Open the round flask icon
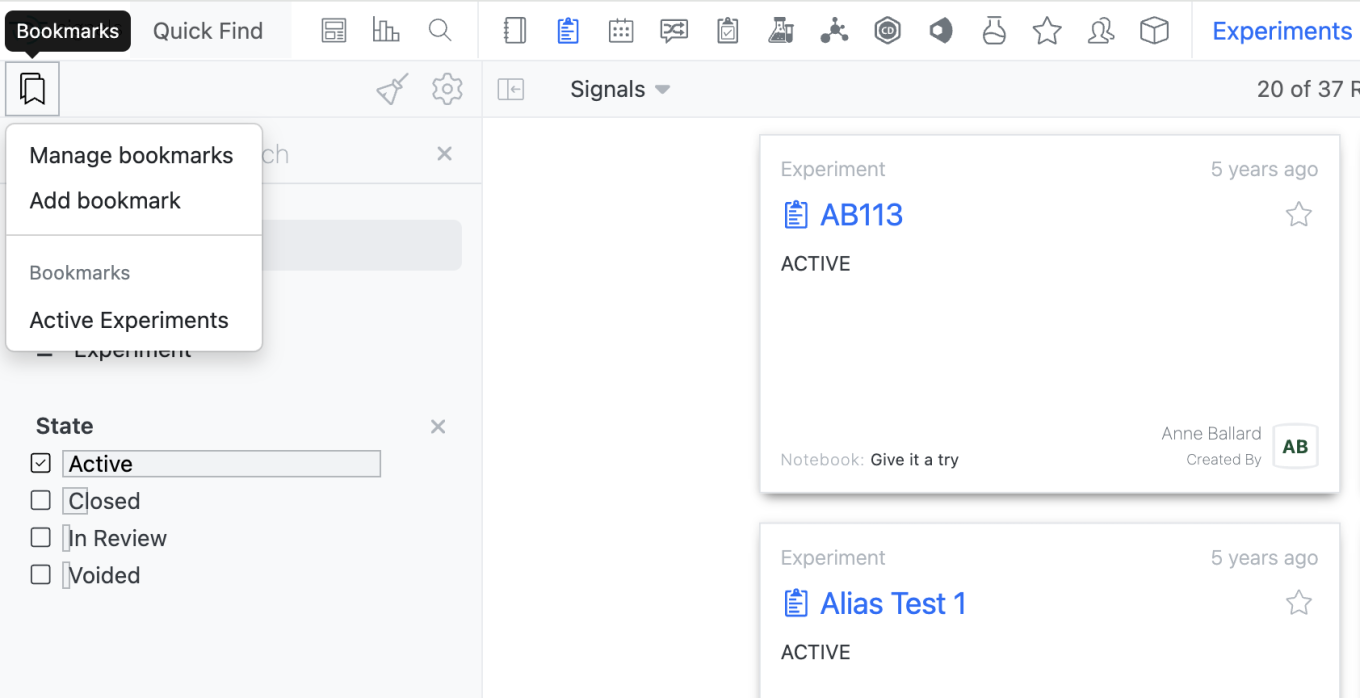1360x698 pixels. pyautogui.click(x=994, y=31)
